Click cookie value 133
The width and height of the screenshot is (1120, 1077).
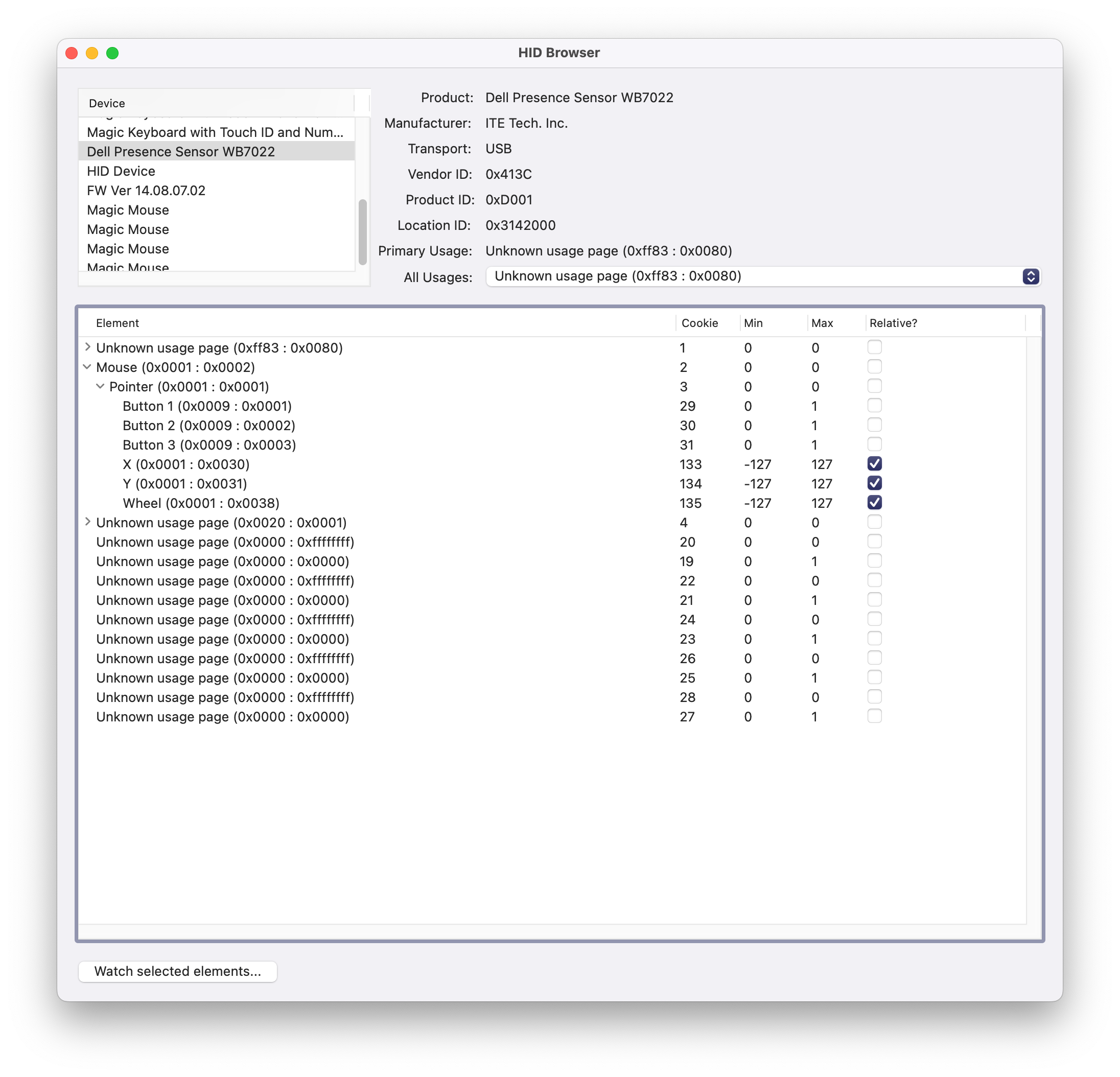pyautogui.click(x=690, y=464)
